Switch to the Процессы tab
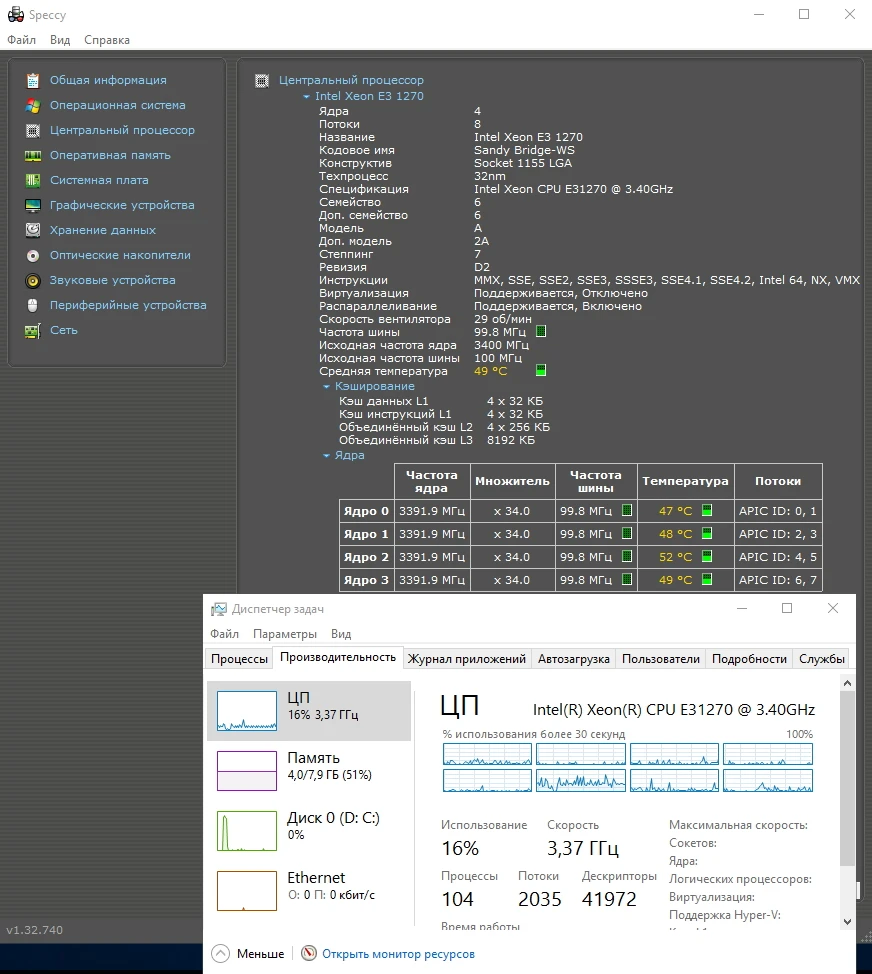This screenshot has height=974, width=872. point(239,658)
